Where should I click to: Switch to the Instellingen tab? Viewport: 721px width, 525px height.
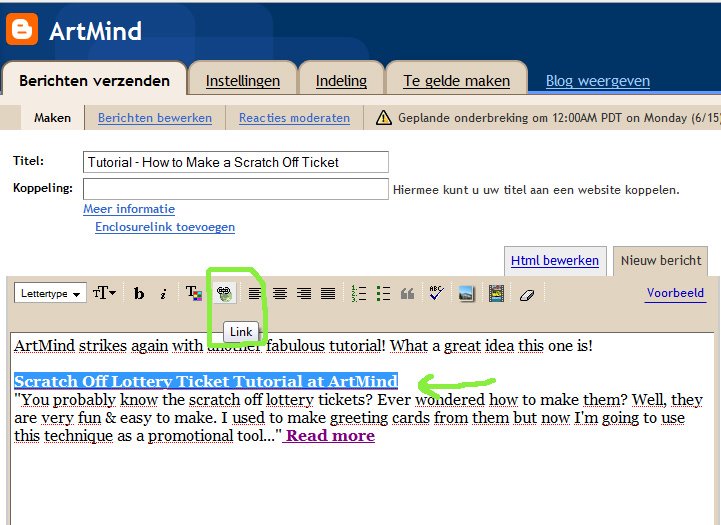coord(243,80)
